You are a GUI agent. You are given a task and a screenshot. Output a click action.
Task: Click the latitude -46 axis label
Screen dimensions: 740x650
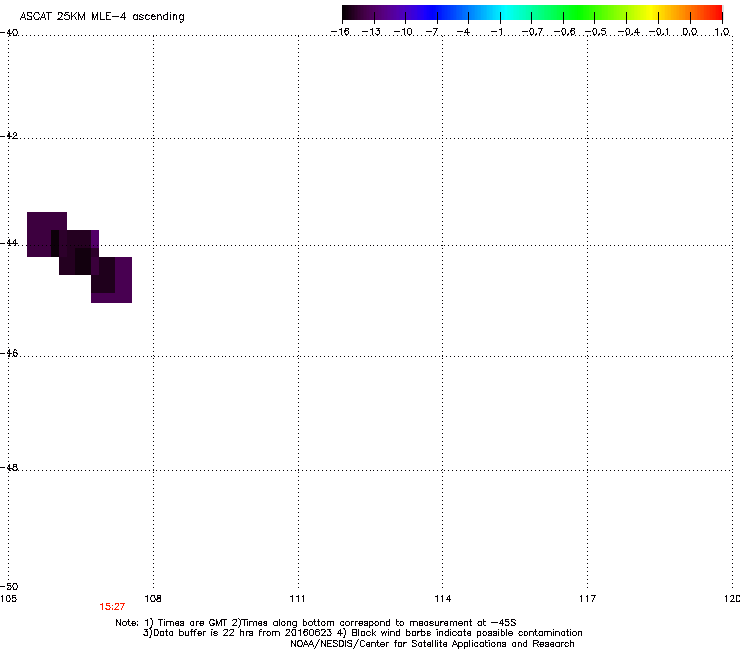coord(9,353)
